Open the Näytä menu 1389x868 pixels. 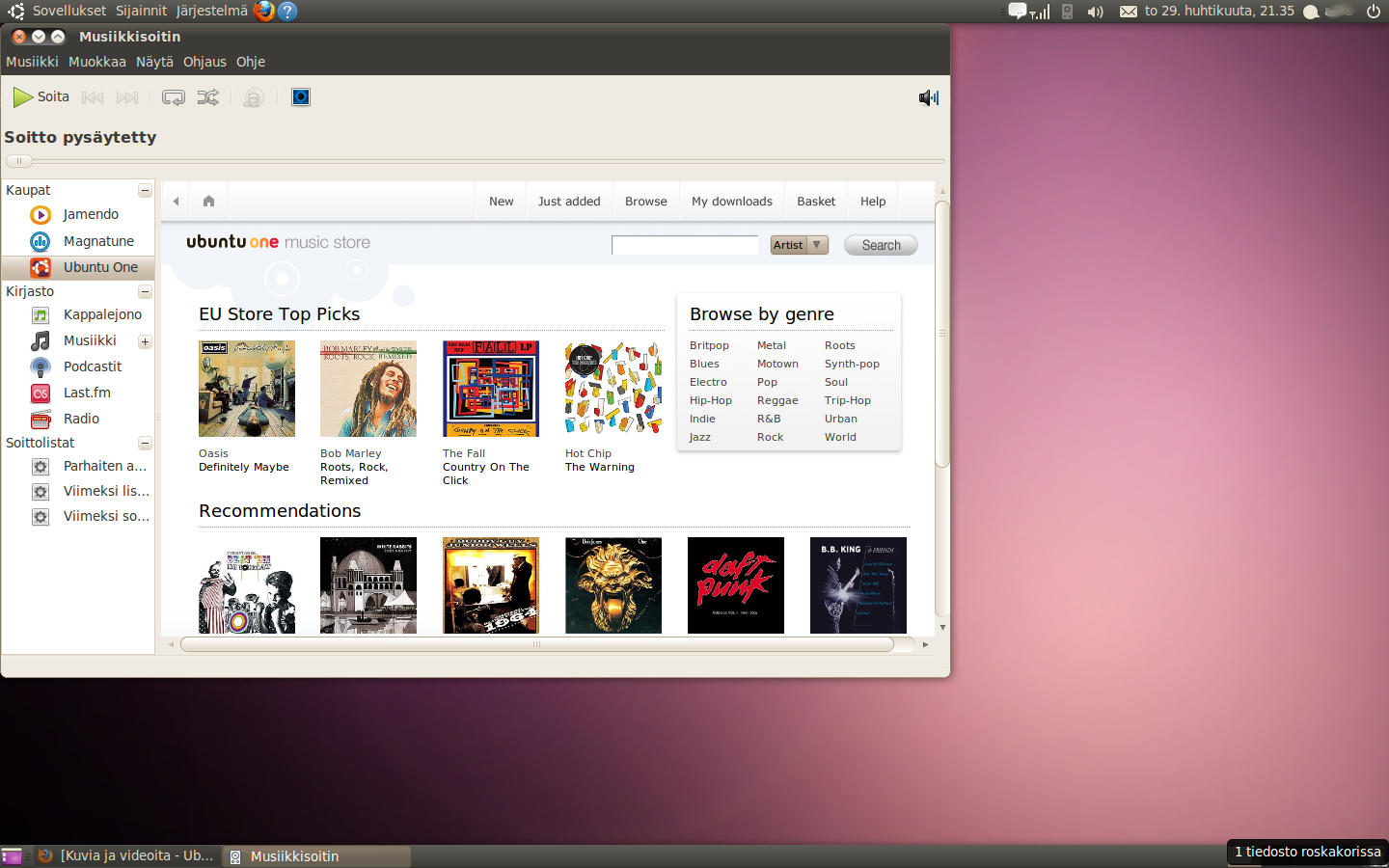(x=154, y=62)
